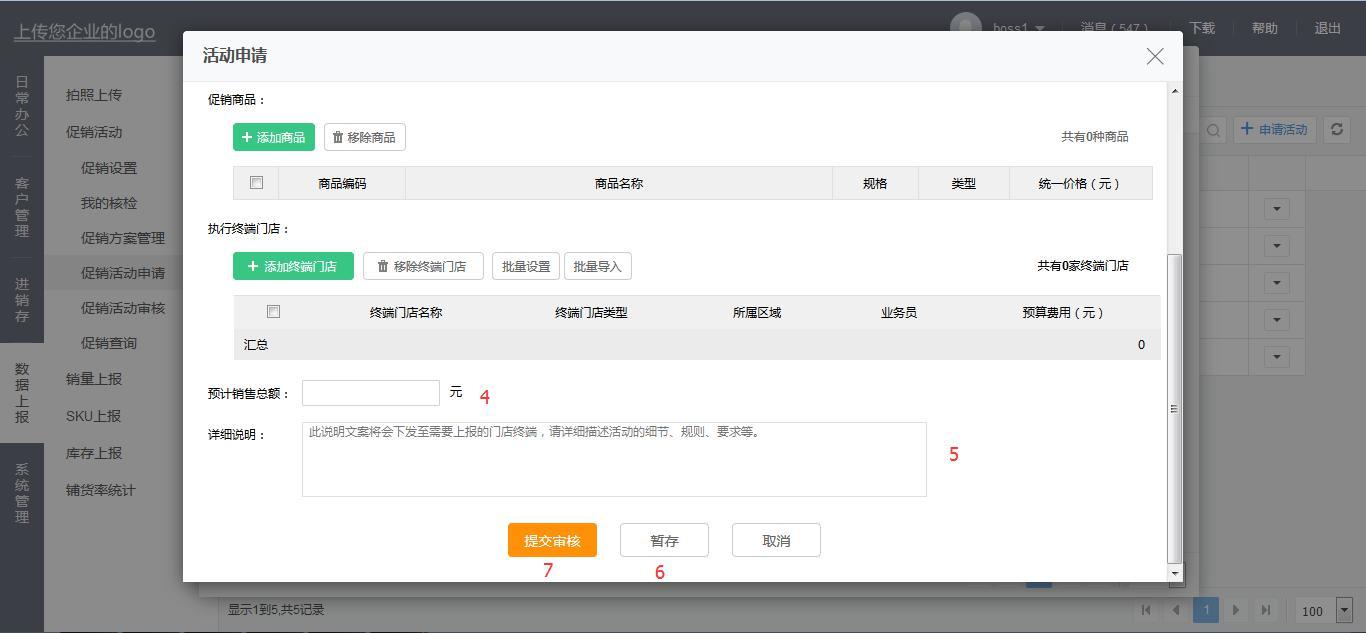Click the refresh icon beside 申请活动
The height and width of the screenshot is (633, 1366).
(x=1336, y=130)
